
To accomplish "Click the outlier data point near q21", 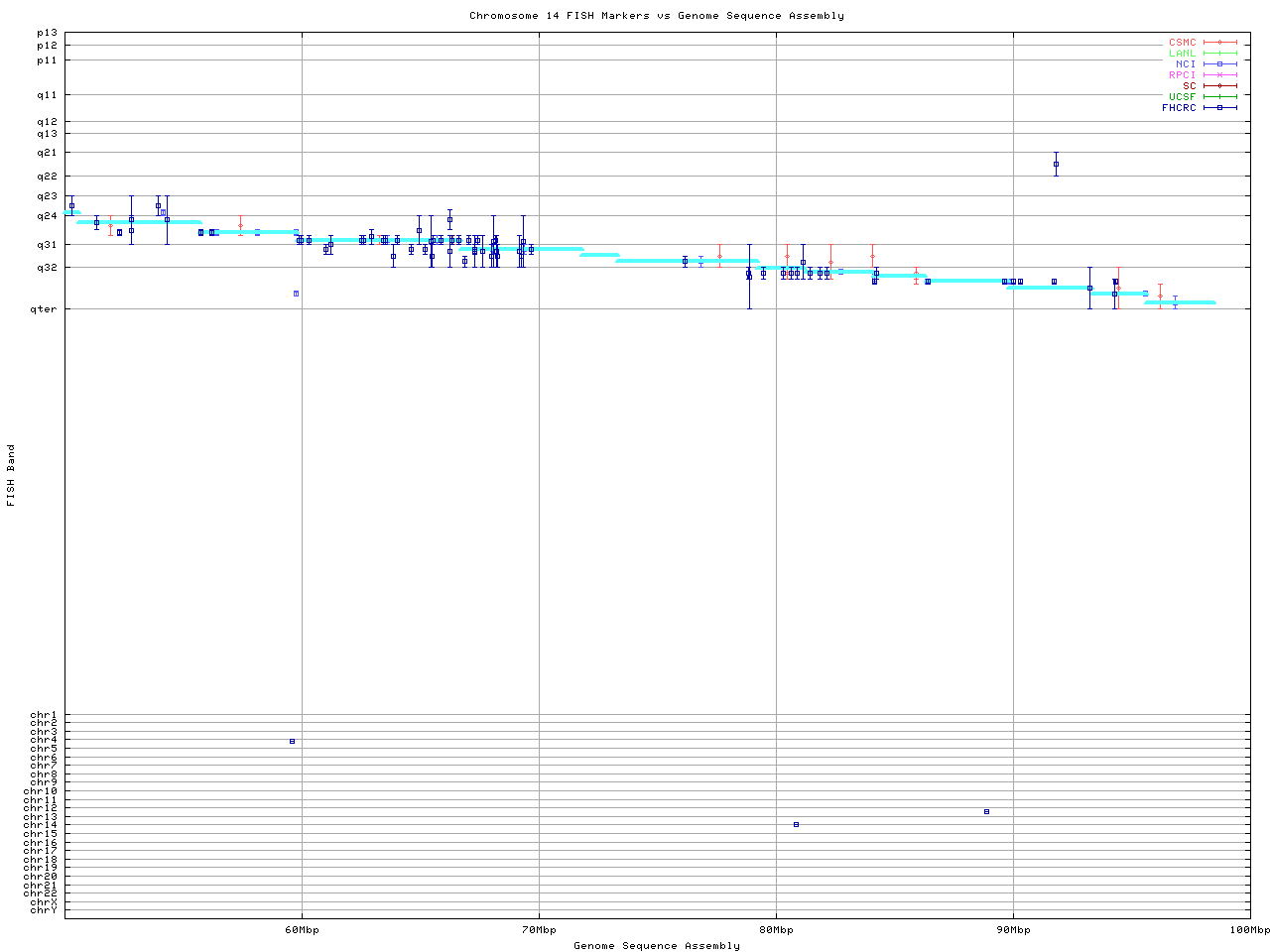I will click(1056, 164).
